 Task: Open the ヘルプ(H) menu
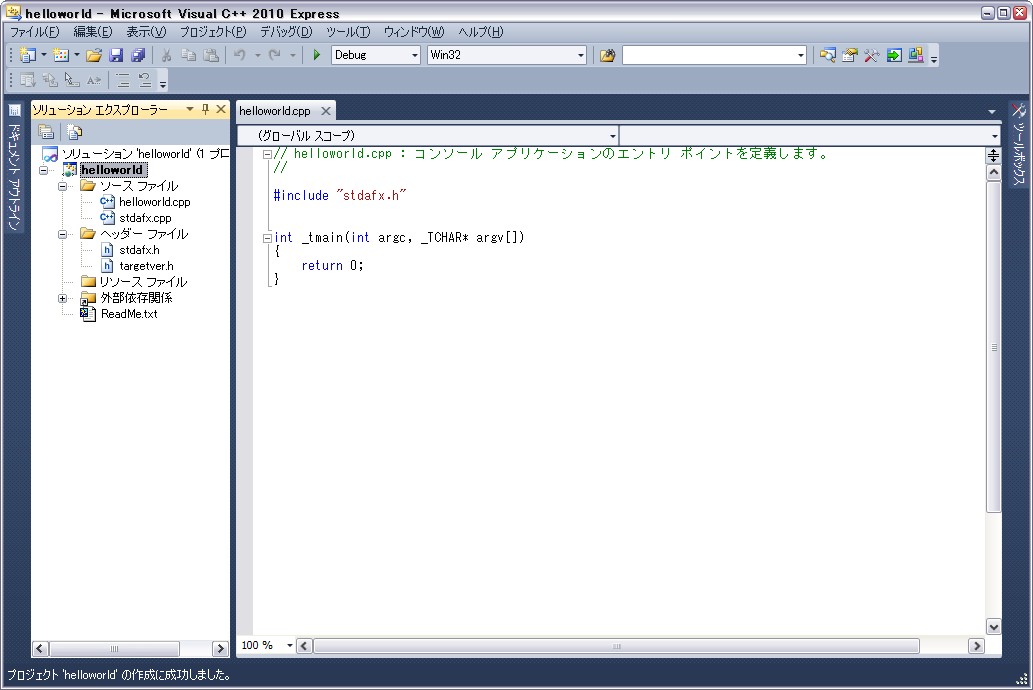pos(480,32)
